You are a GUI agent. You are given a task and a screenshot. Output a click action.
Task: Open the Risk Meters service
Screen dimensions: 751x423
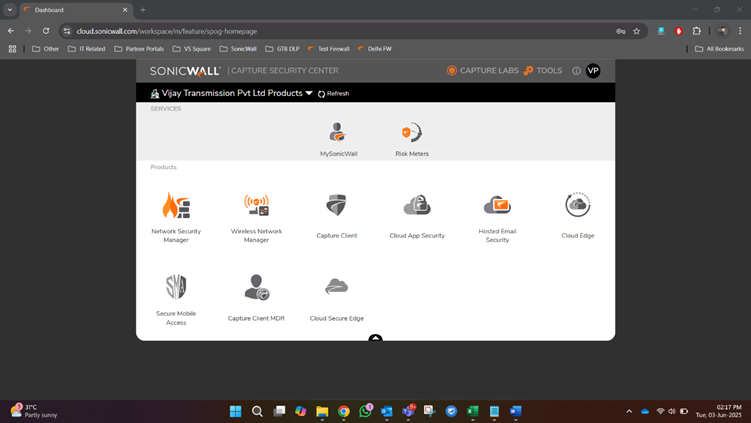(x=412, y=138)
